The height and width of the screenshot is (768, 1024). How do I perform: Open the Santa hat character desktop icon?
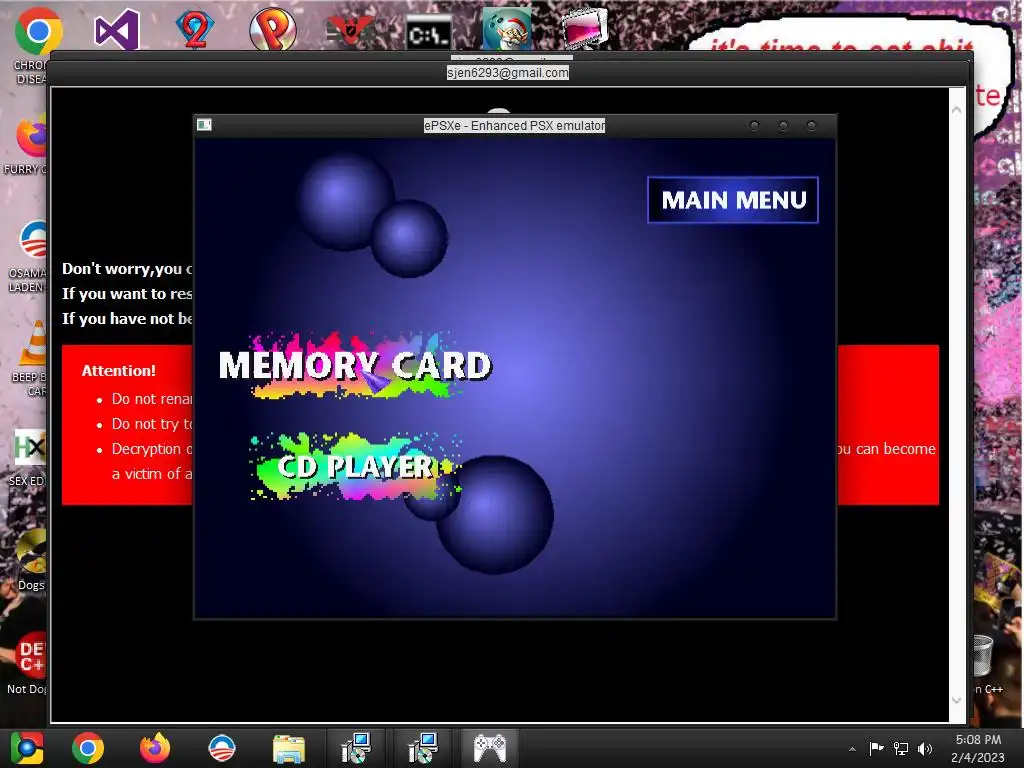[507, 29]
